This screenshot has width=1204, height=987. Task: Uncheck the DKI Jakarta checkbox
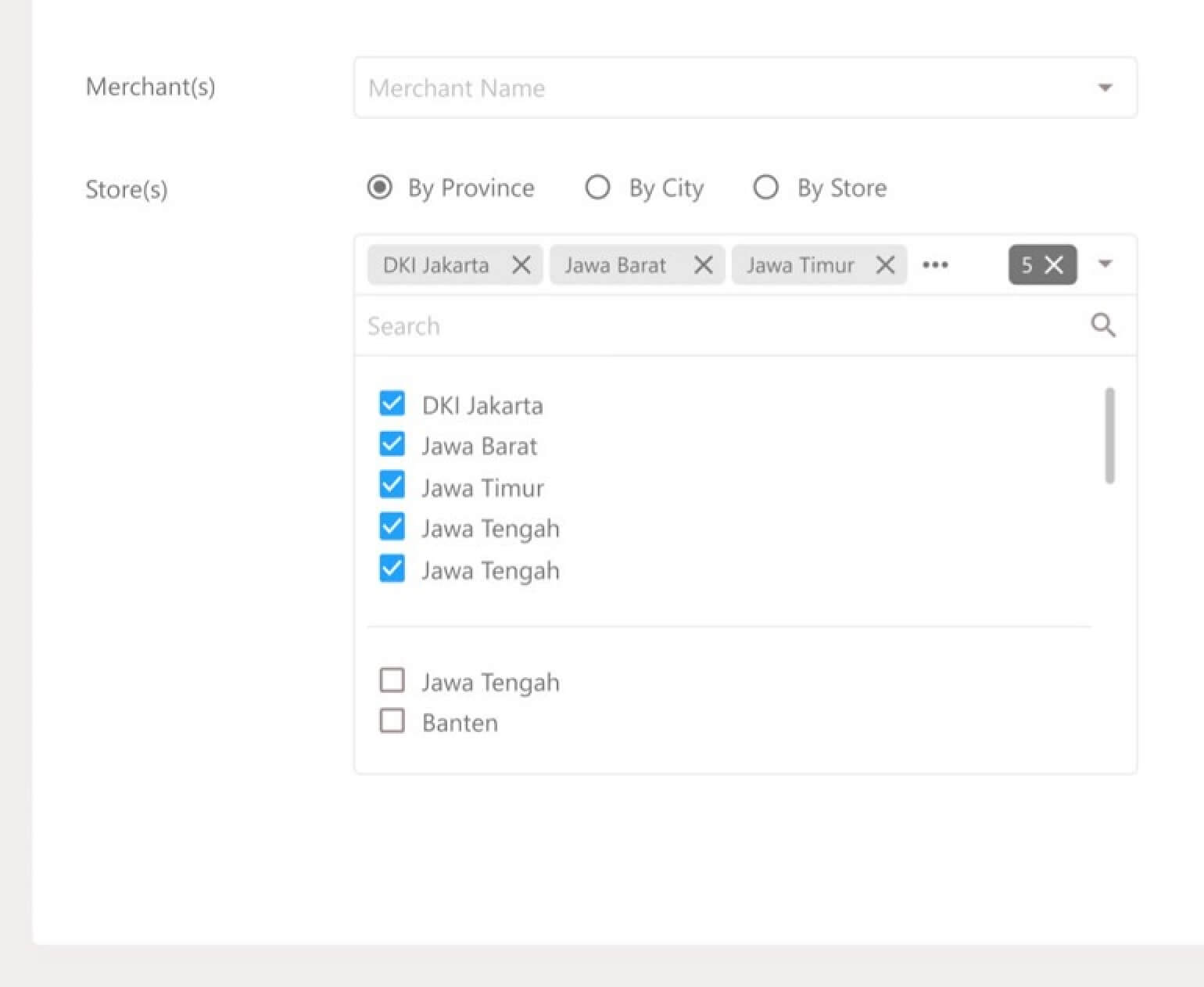click(392, 404)
